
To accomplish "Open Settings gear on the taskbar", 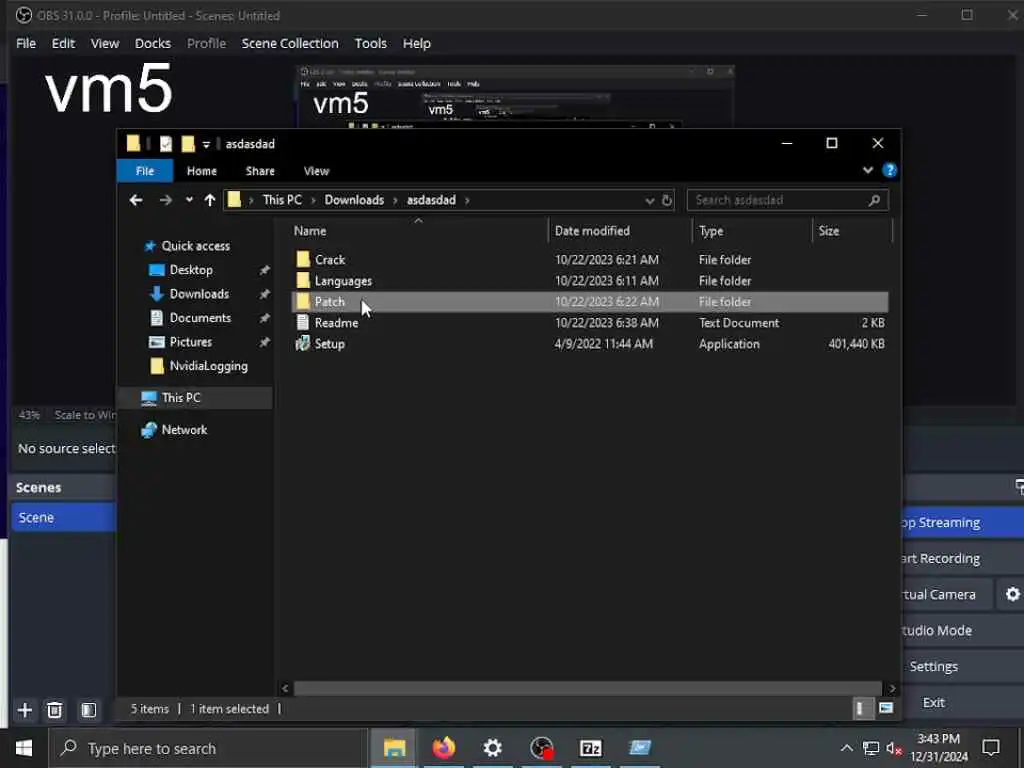I will [492, 748].
